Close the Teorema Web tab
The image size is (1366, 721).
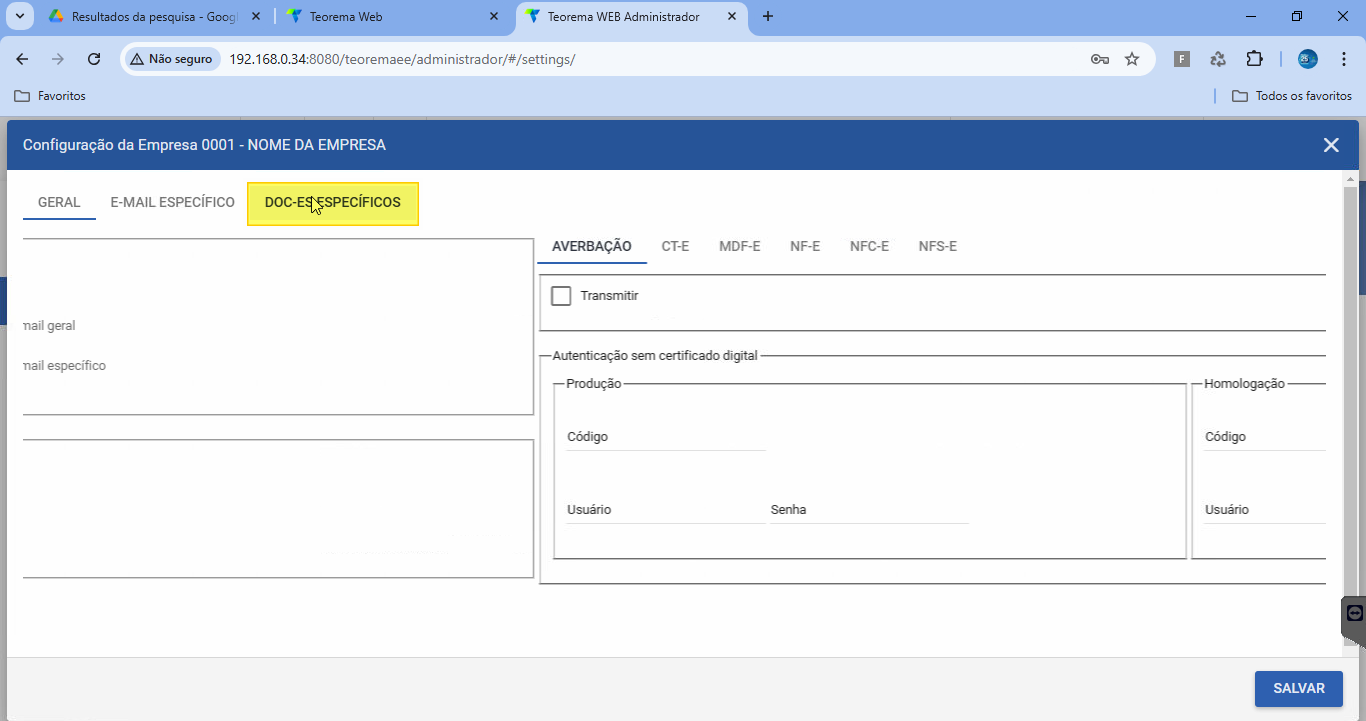(494, 17)
